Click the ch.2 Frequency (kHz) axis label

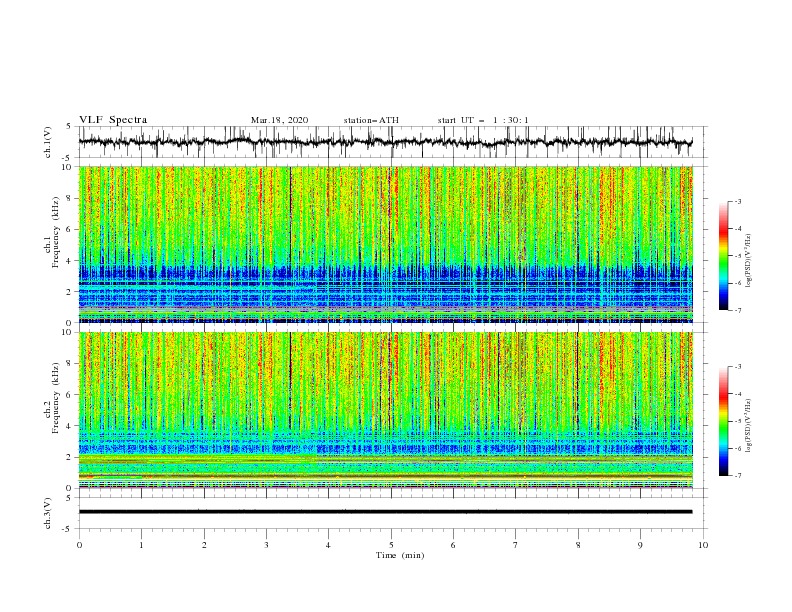click(x=52, y=398)
